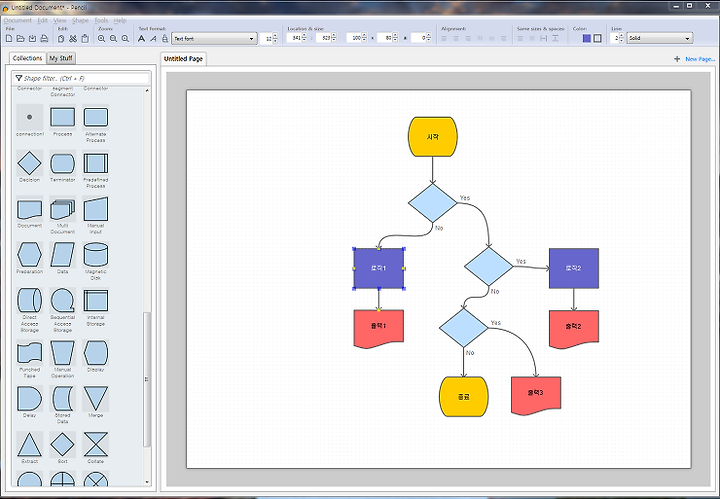This screenshot has height=499, width=720.
Task: Increase the rotation angle stepper
Action: click(428, 35)
